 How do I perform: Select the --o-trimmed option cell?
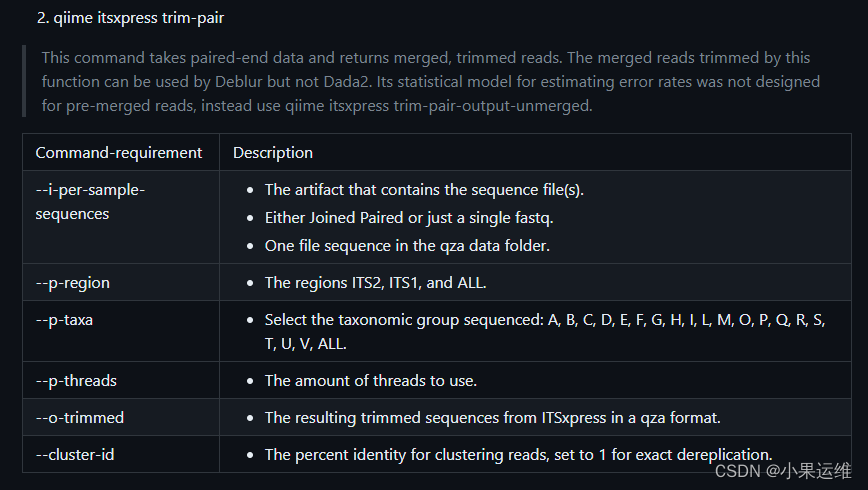pyautogui.click(x=80, y=417)
